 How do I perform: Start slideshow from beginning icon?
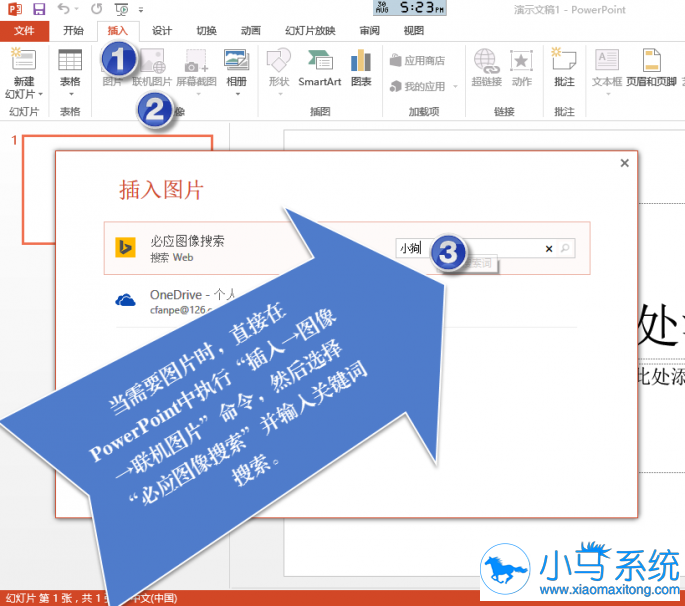click(121, 9)
